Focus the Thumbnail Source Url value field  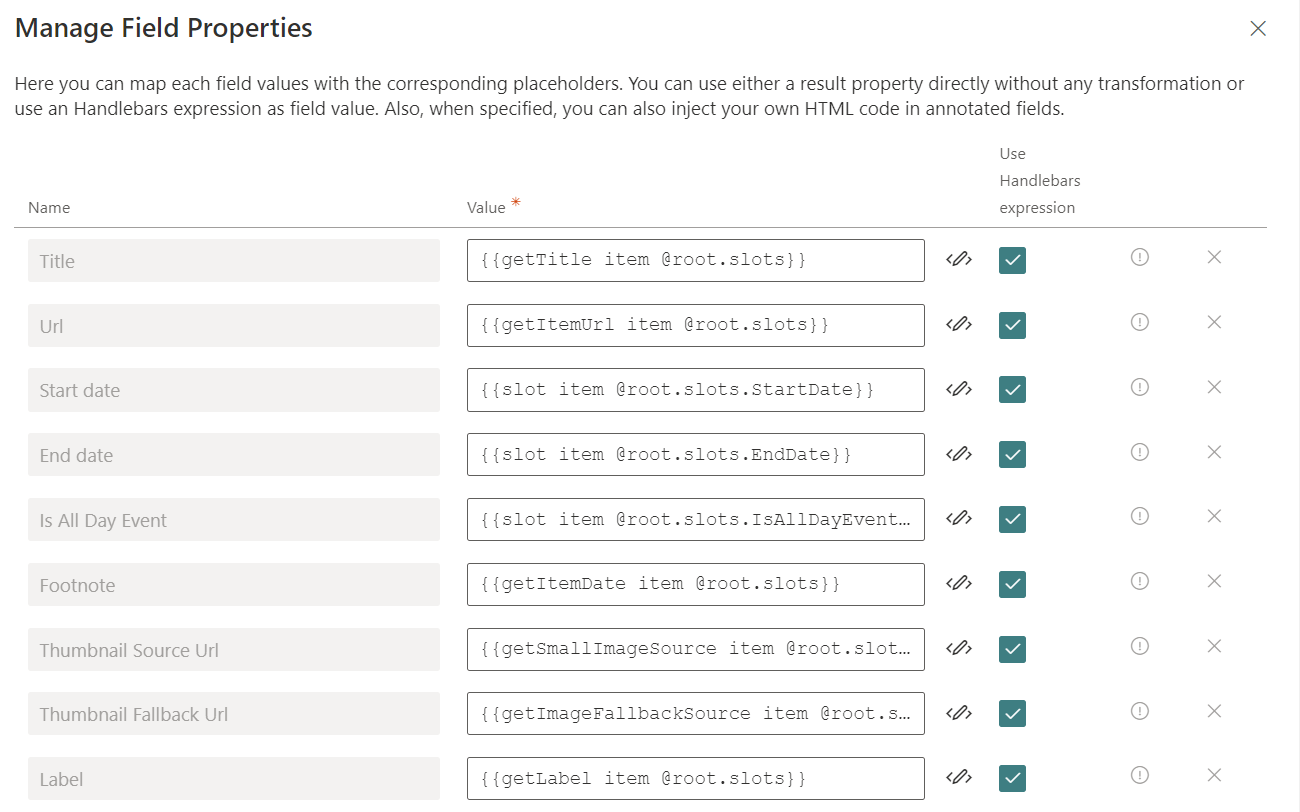click(695, 649)
